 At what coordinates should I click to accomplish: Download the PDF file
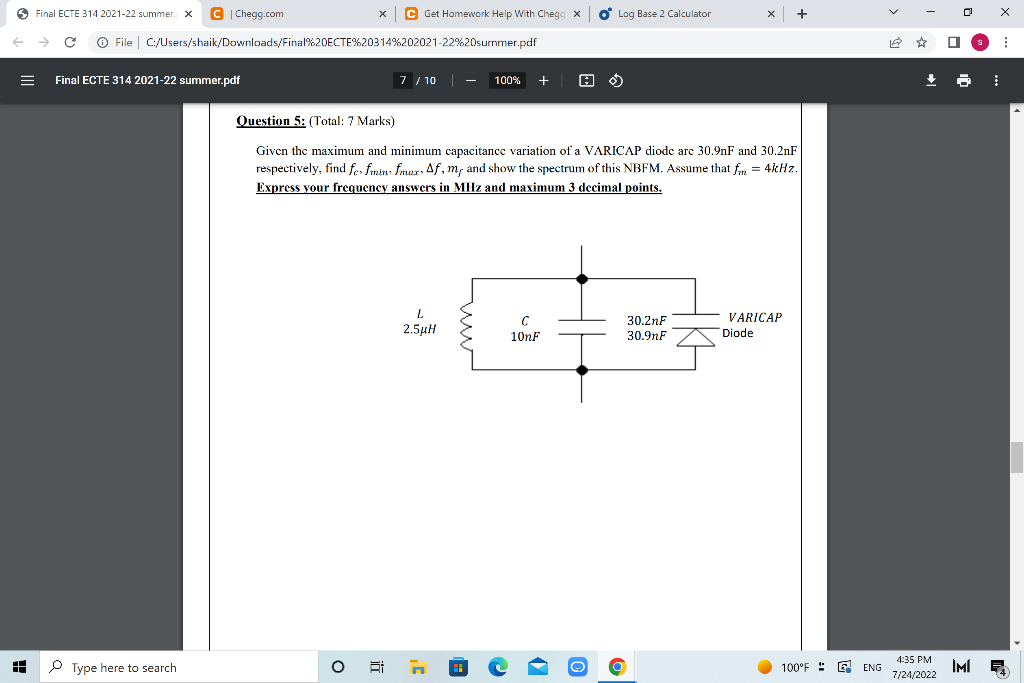pyautogui.click(x=930, y=80)
